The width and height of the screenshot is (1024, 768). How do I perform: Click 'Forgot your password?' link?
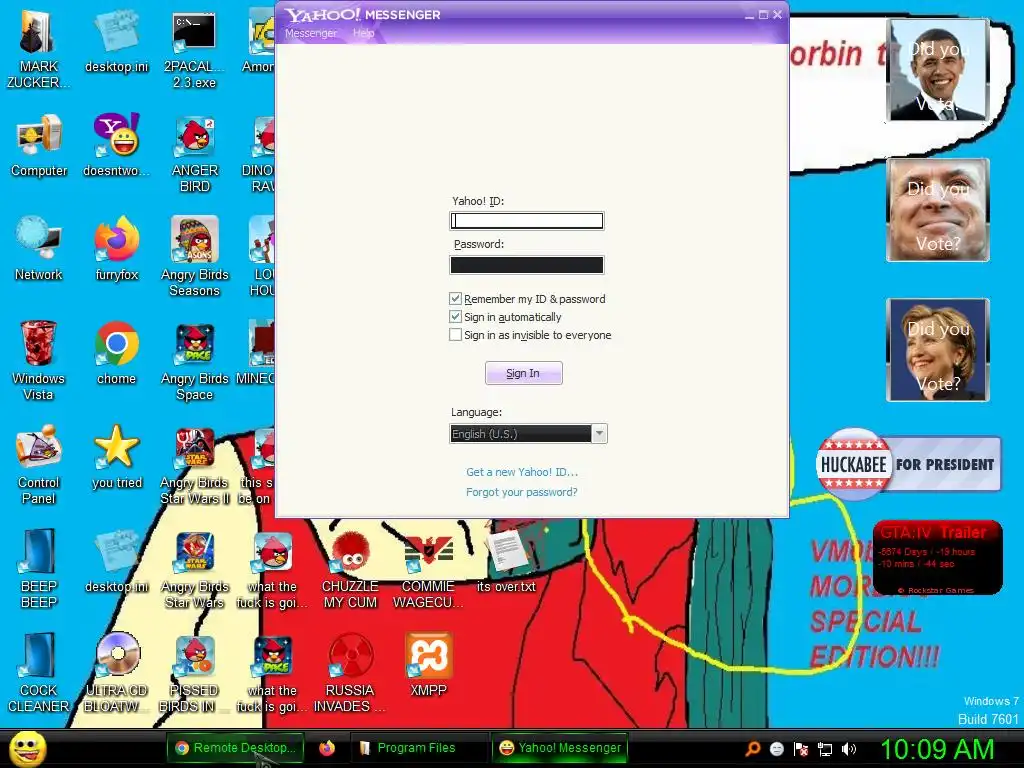(x=522, y=492)
